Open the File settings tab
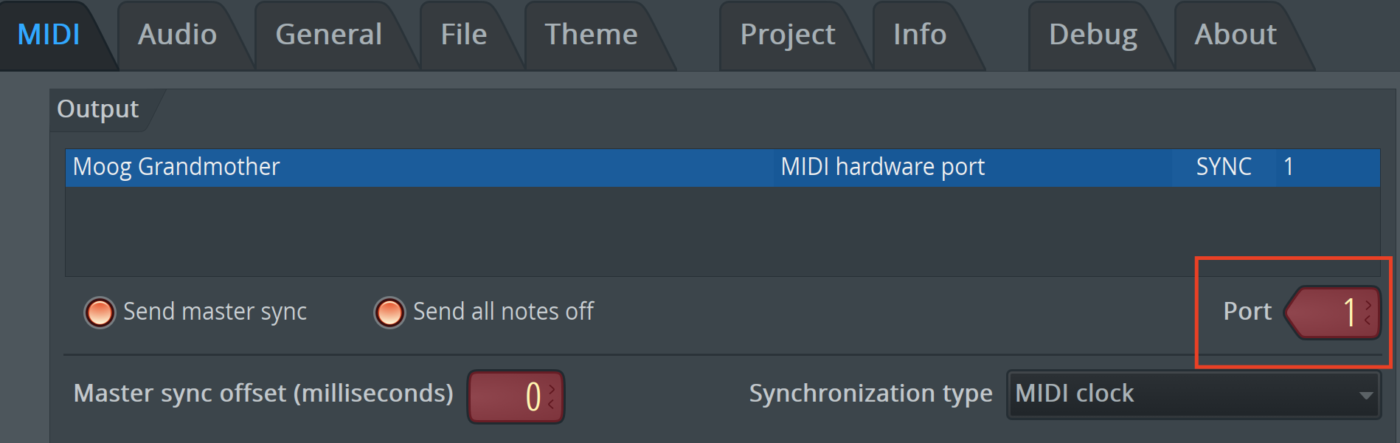1400x443 pixels. 463,35
